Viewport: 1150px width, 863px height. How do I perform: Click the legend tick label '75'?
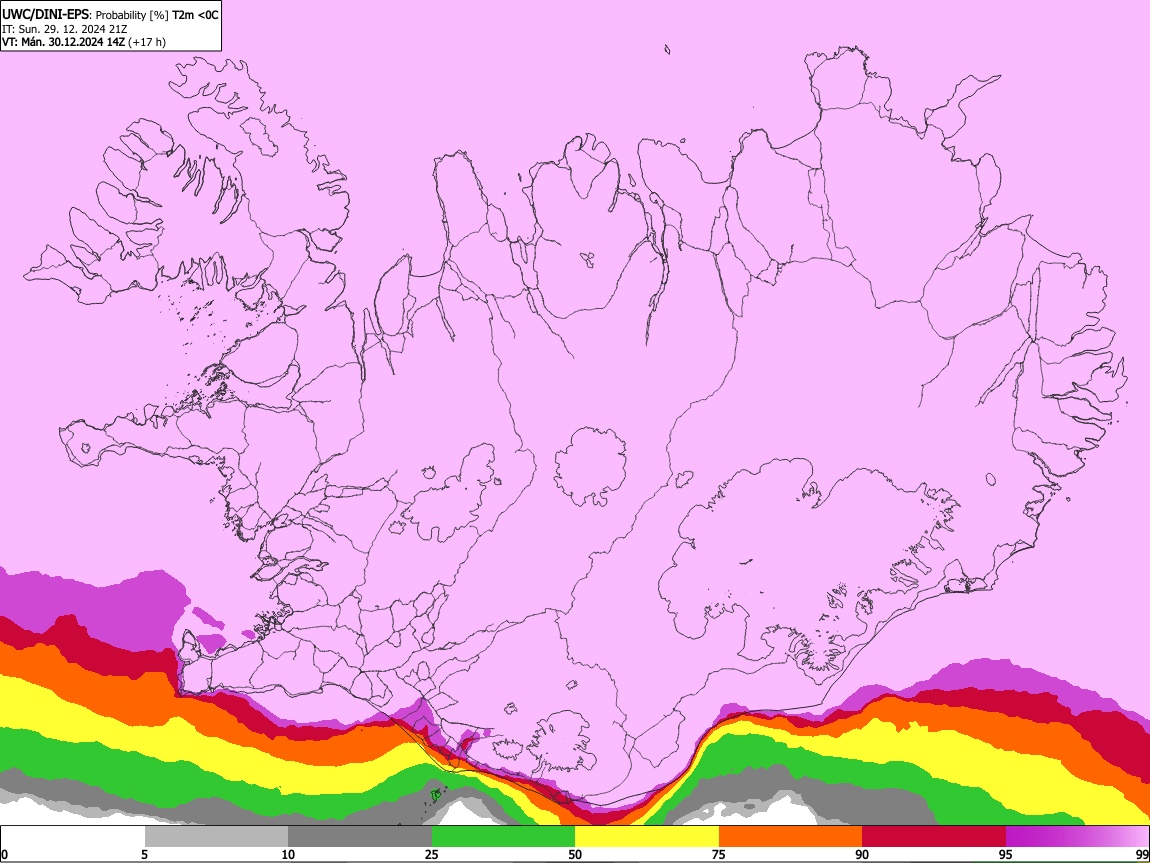click(x=719, y=854)
